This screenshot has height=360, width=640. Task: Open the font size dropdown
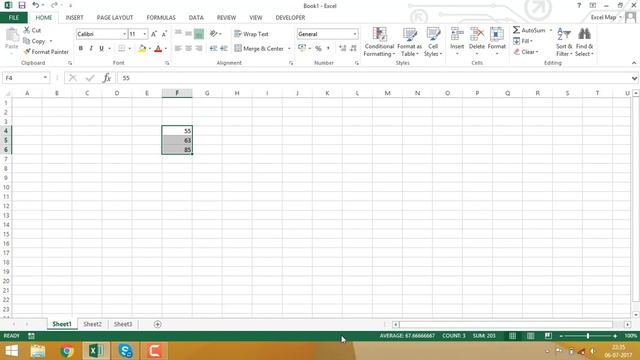pyautogui.click(x=144, y=34)
